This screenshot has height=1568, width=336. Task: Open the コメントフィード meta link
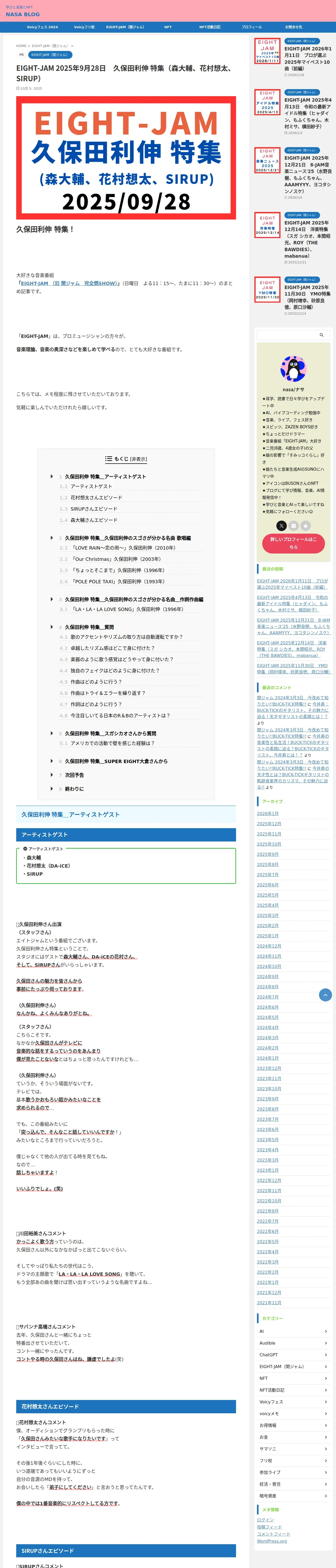[x=273, y=1534]
